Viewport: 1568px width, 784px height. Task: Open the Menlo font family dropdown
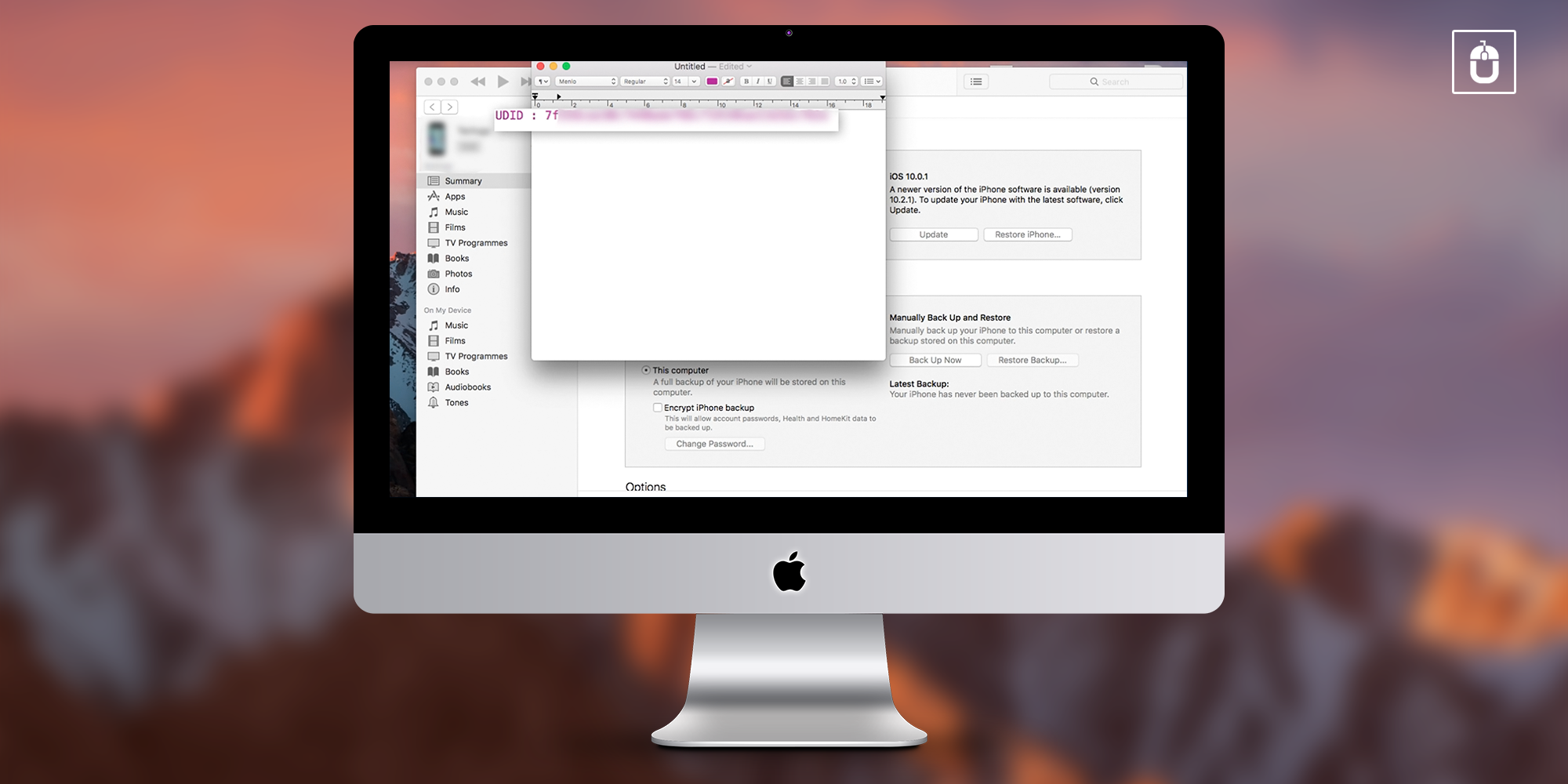coord(586,82)
